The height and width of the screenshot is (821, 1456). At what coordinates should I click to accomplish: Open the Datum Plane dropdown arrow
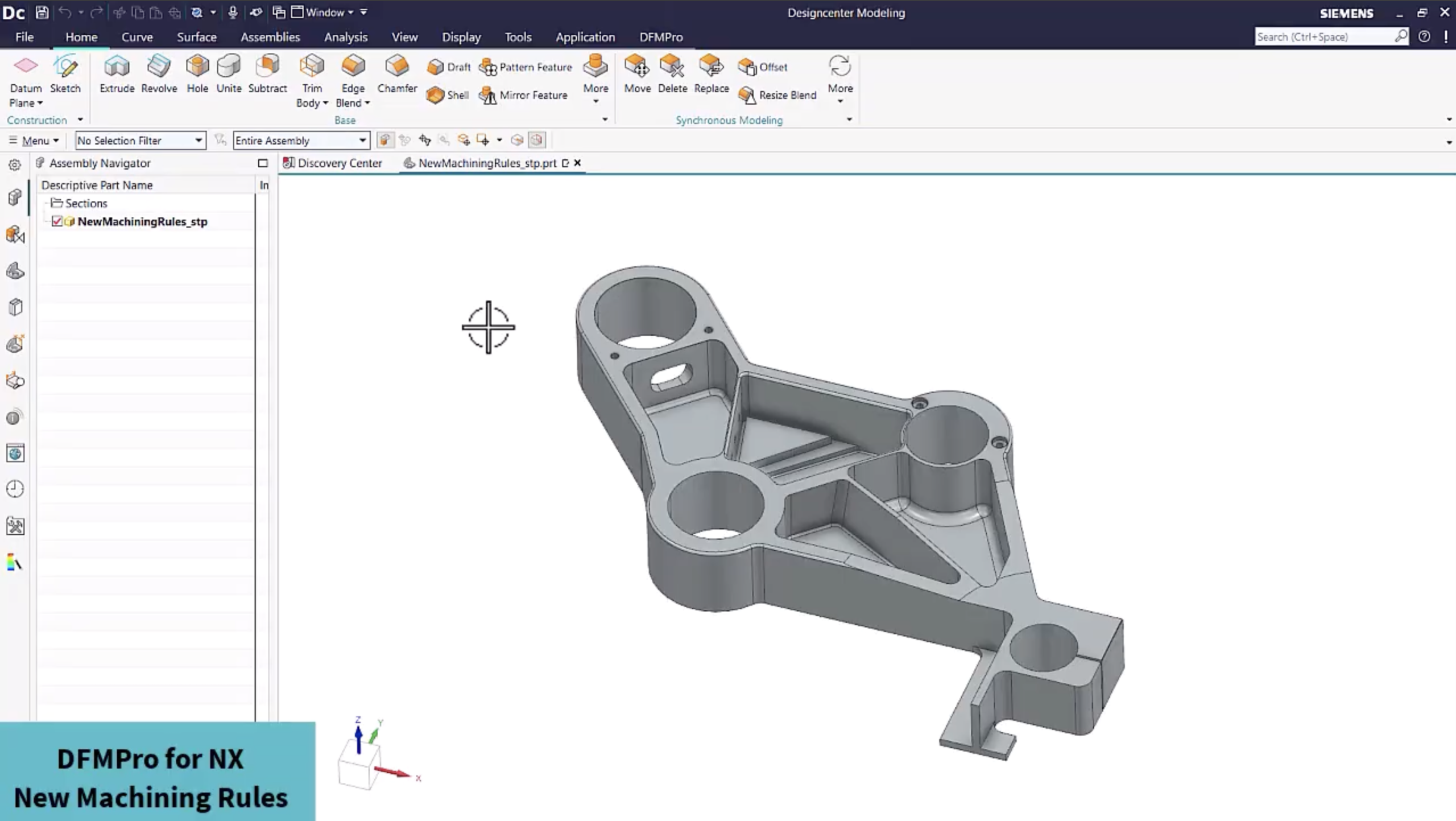coord(40,103)
